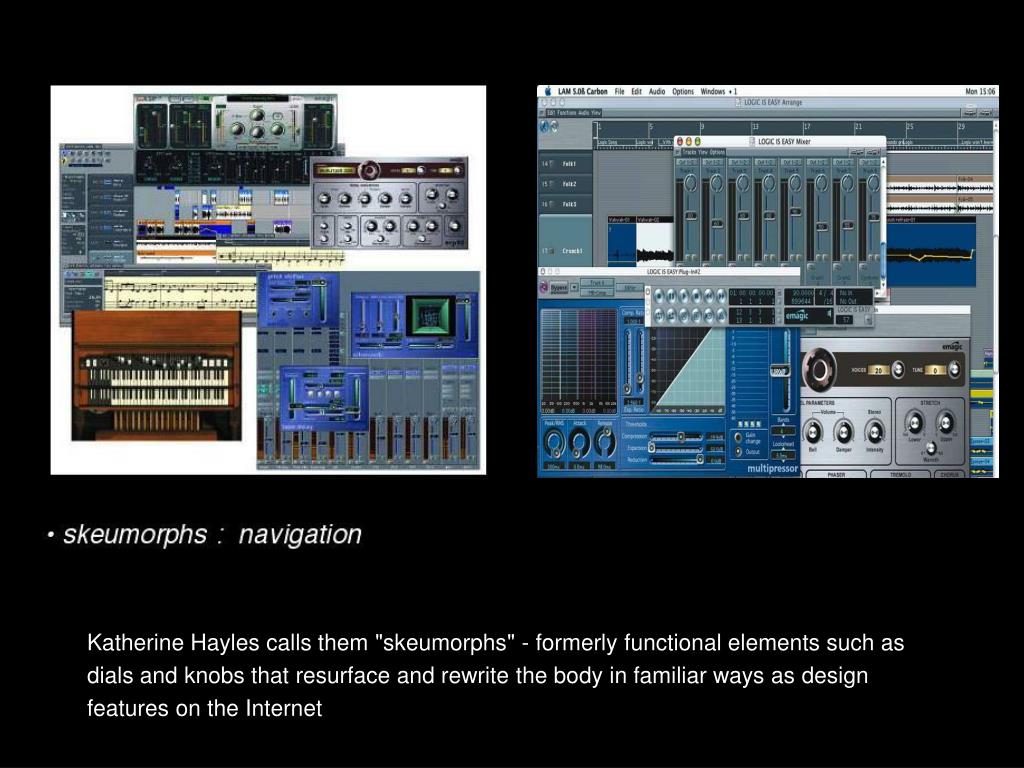This screenshot has width=1024, height=768.
Task: Click bar 13 on the Arrange ruler
Action: (755, 127)
